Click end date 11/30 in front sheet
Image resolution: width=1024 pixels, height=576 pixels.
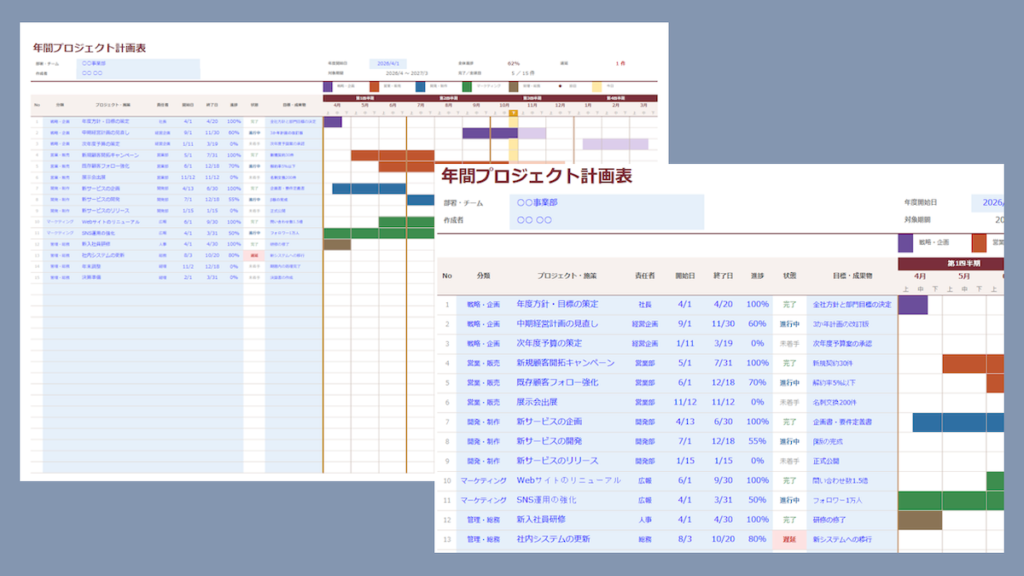coord(723,324)
